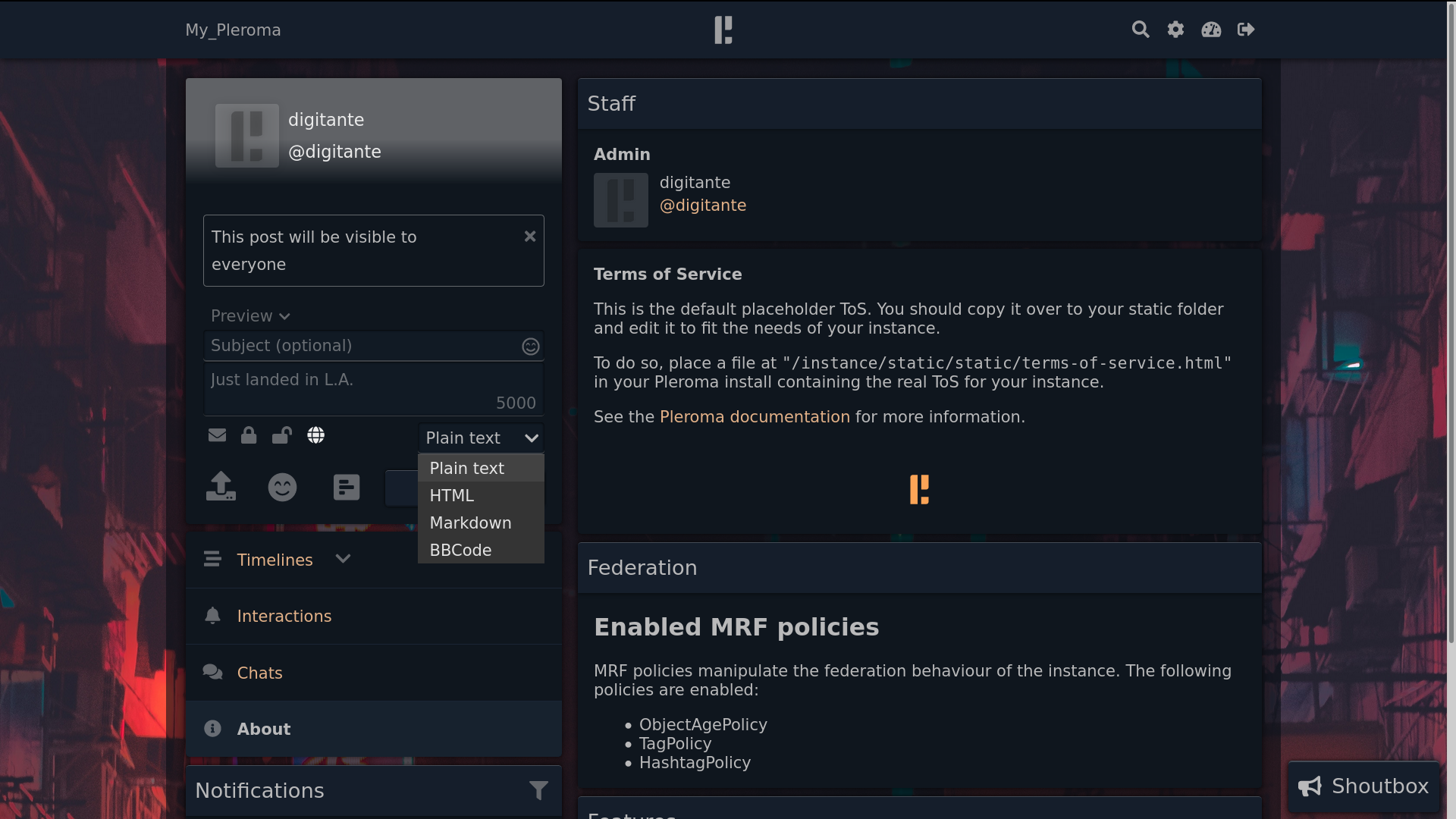Choose Markdown from the format dropdown

pyautogui.click(x=470, y=523)
